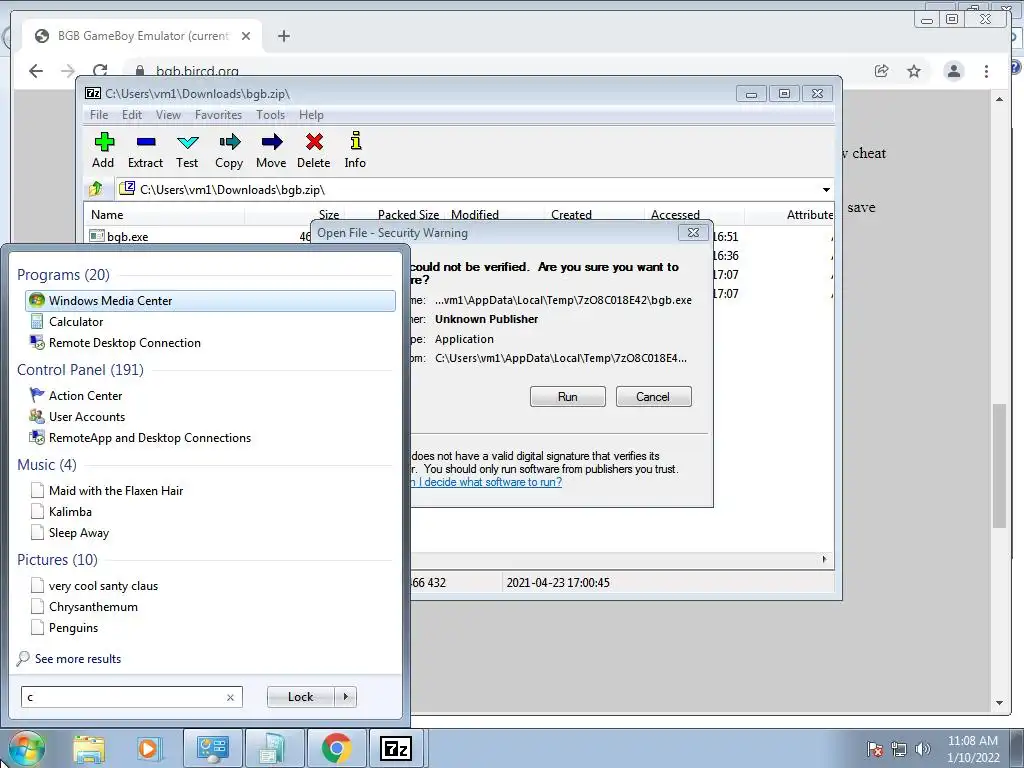Click the 7-Zip address path field
Screen dimensions: 1024x768
(x=468, y=189)
